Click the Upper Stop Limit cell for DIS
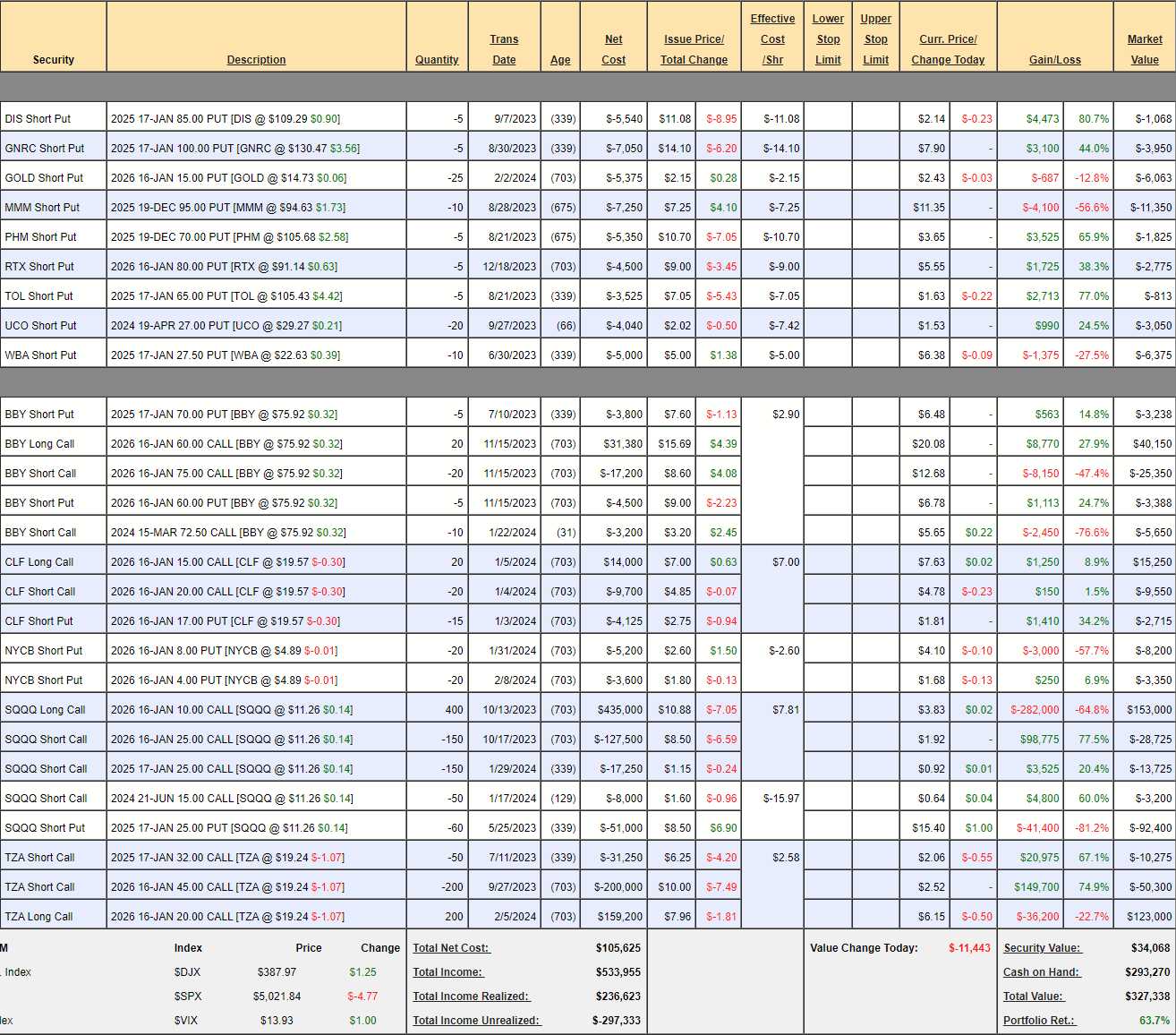 point(875,119)
